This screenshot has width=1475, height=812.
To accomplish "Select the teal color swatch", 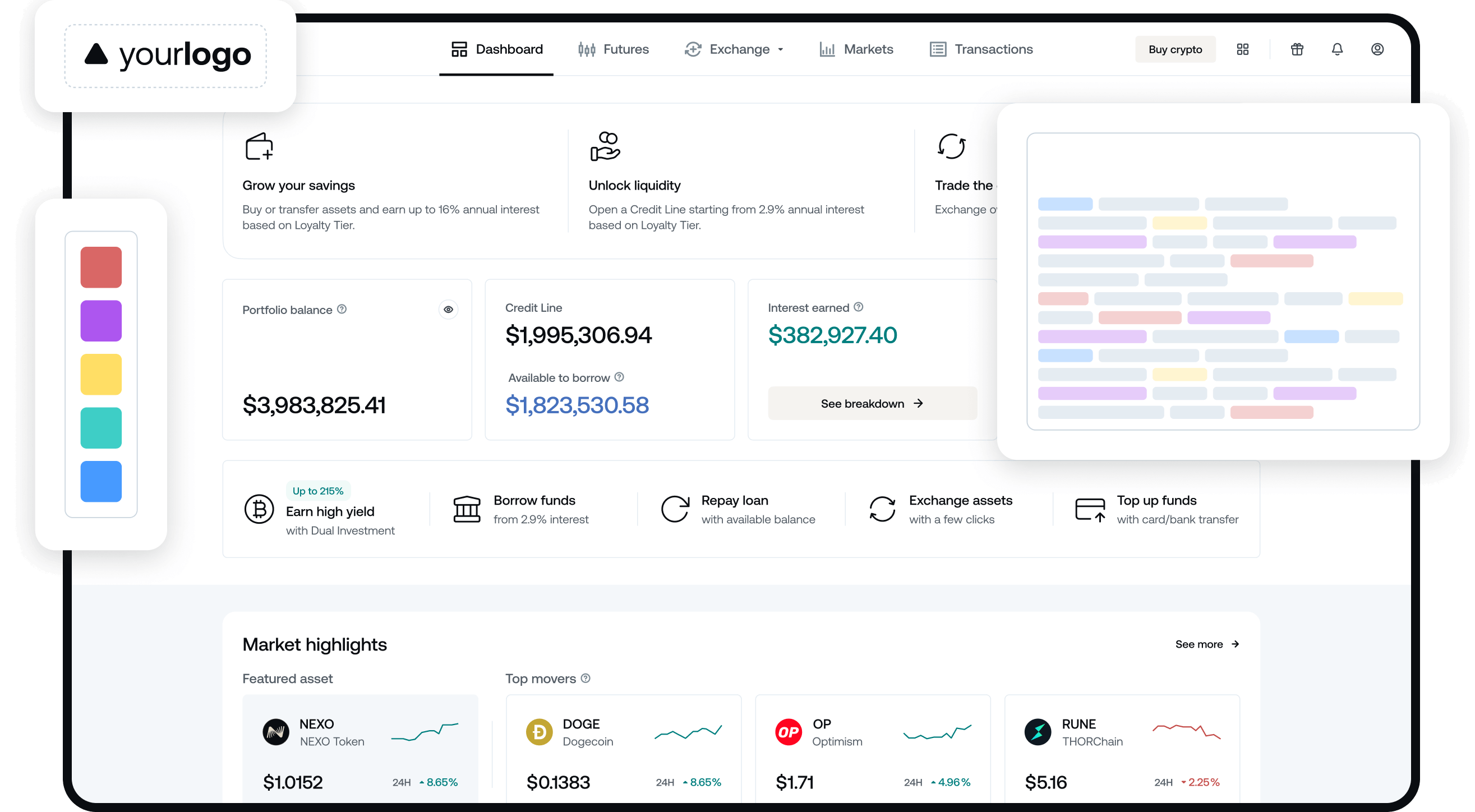I will pos(101,428).
